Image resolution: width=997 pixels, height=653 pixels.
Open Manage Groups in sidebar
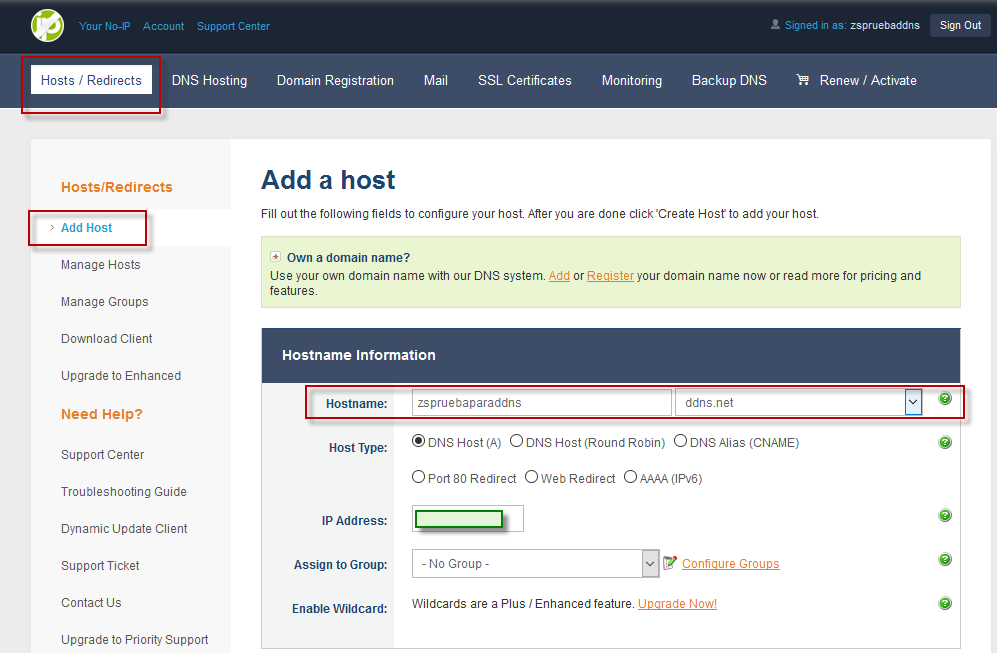coord(104,301)
